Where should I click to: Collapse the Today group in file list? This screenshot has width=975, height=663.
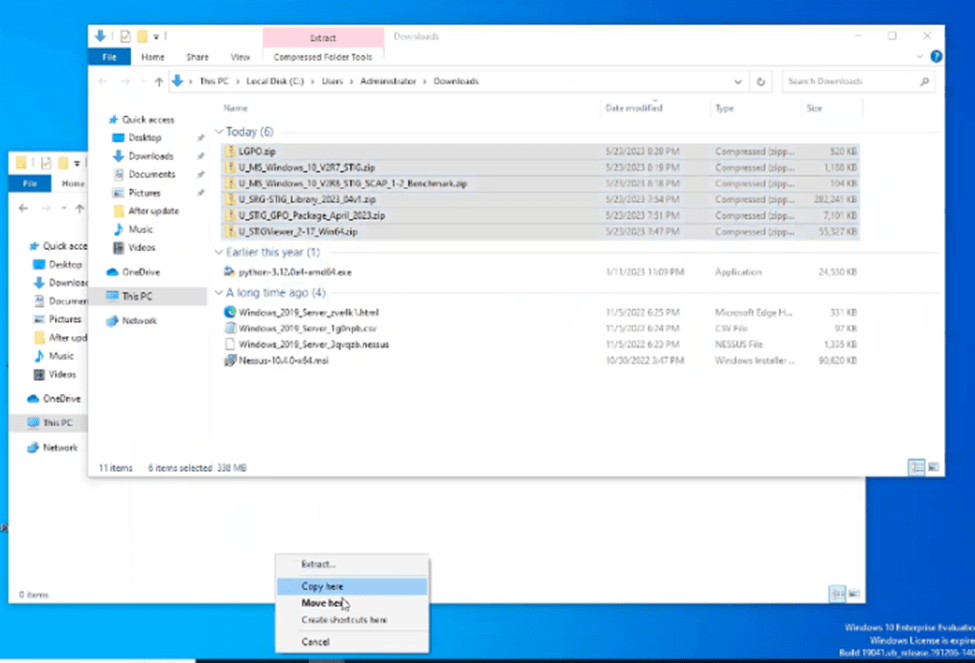[x=219, y=132]
